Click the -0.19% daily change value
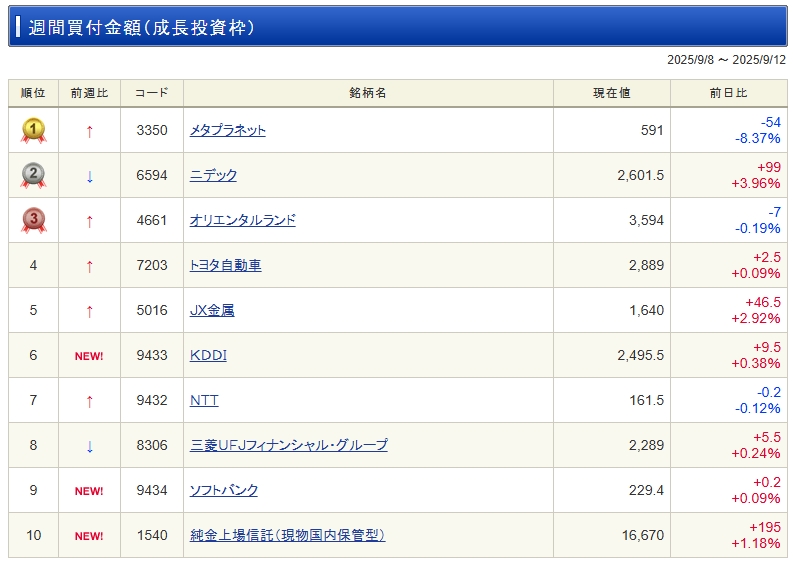 point(758,229)
